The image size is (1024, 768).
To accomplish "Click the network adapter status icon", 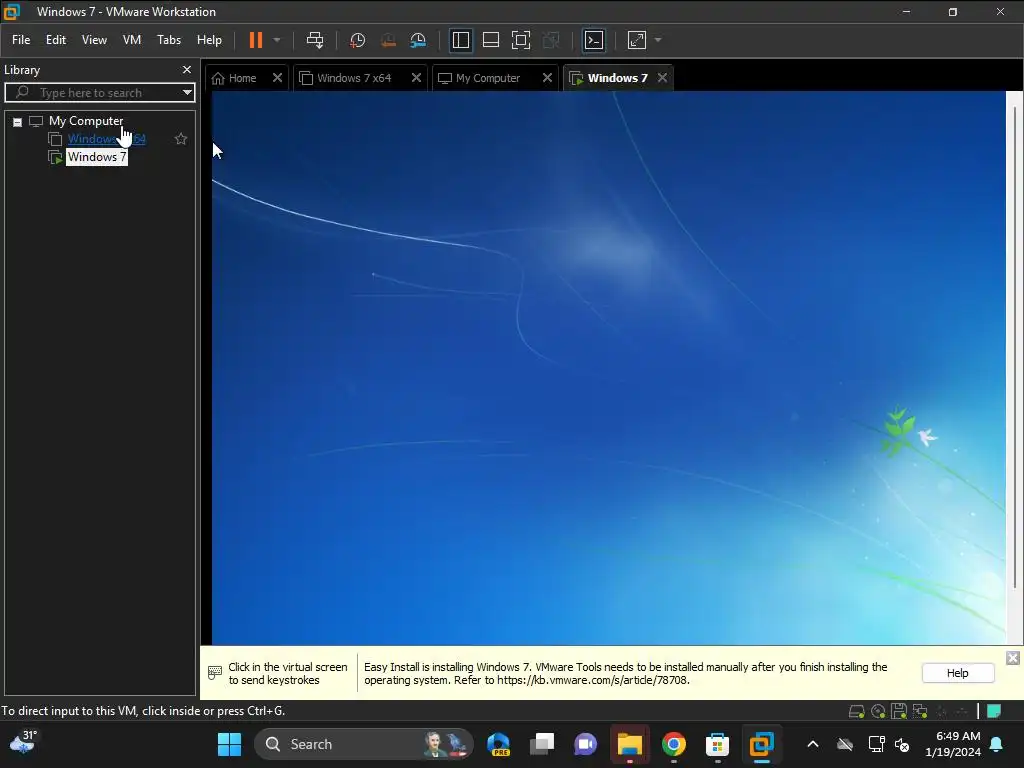I will click(920, 711).
